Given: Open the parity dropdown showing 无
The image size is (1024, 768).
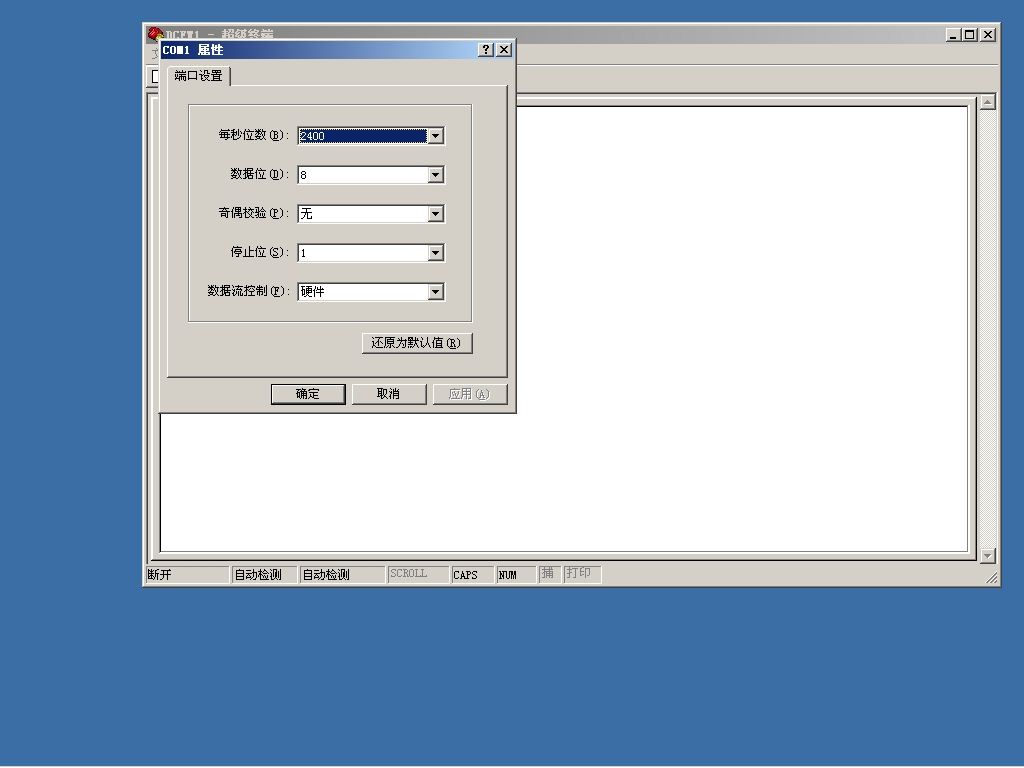Looking at the screenshot, I should (x=436, y=214).
